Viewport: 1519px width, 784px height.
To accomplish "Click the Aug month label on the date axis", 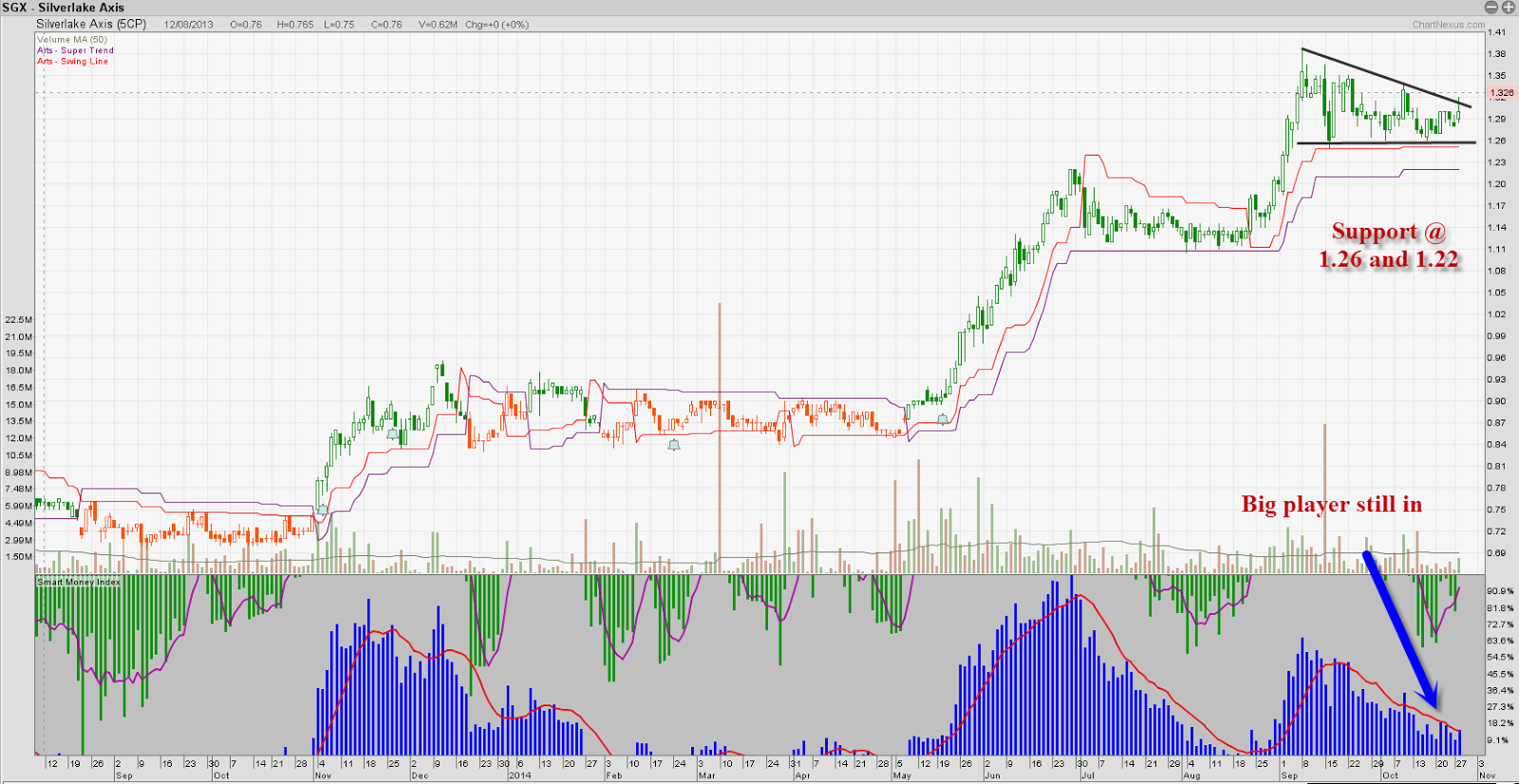I will pyautogui.click(x=1191, y=775).
